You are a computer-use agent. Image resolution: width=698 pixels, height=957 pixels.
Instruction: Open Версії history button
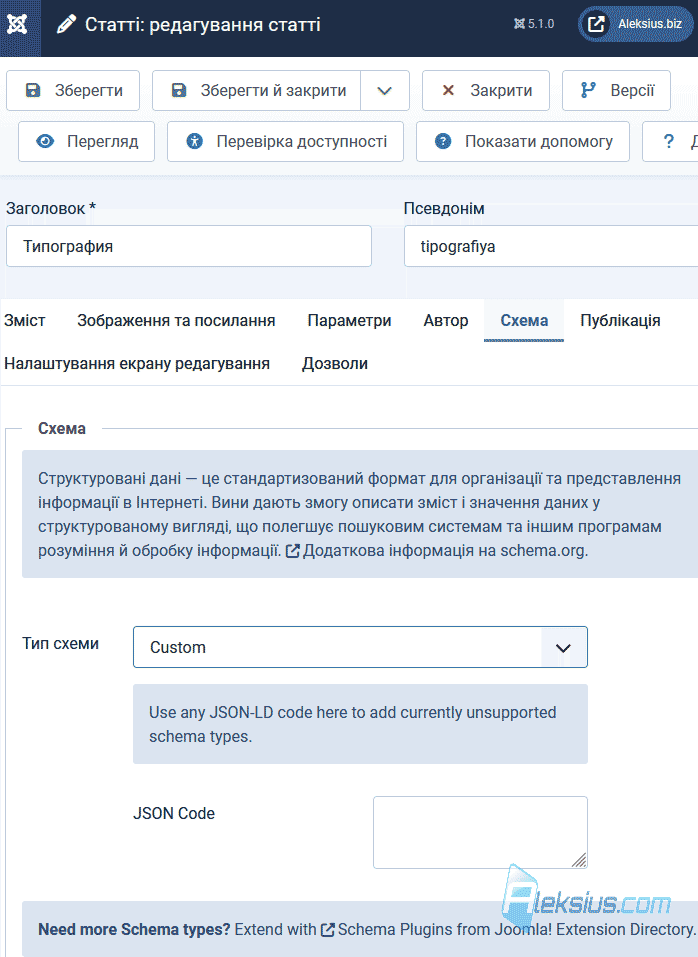(x=616, y=90)
